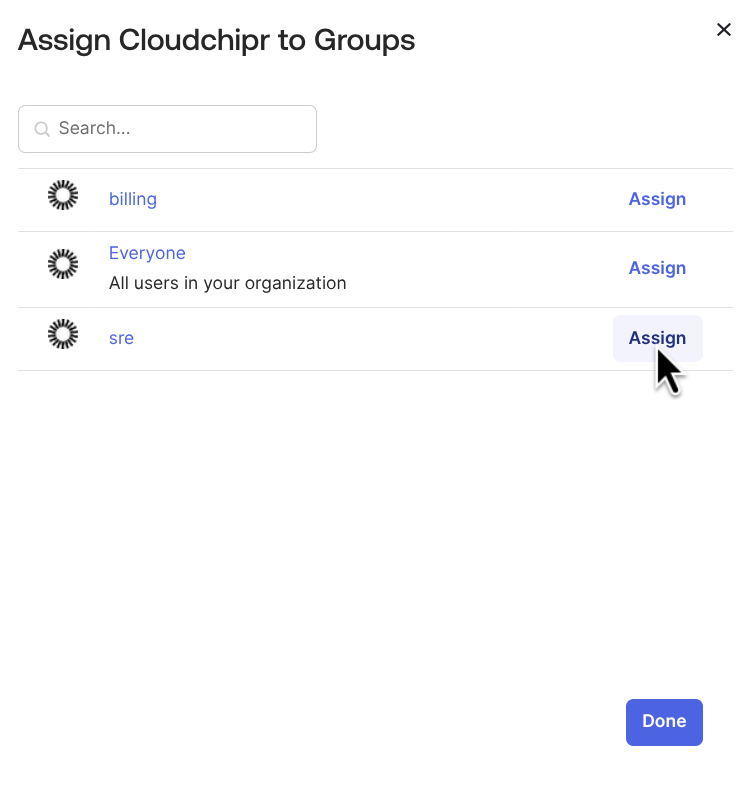Click the 'Assign Cloudchipr to Groups' heading
751x790 pixels.
pyautogui.click(x=217, y=40)
